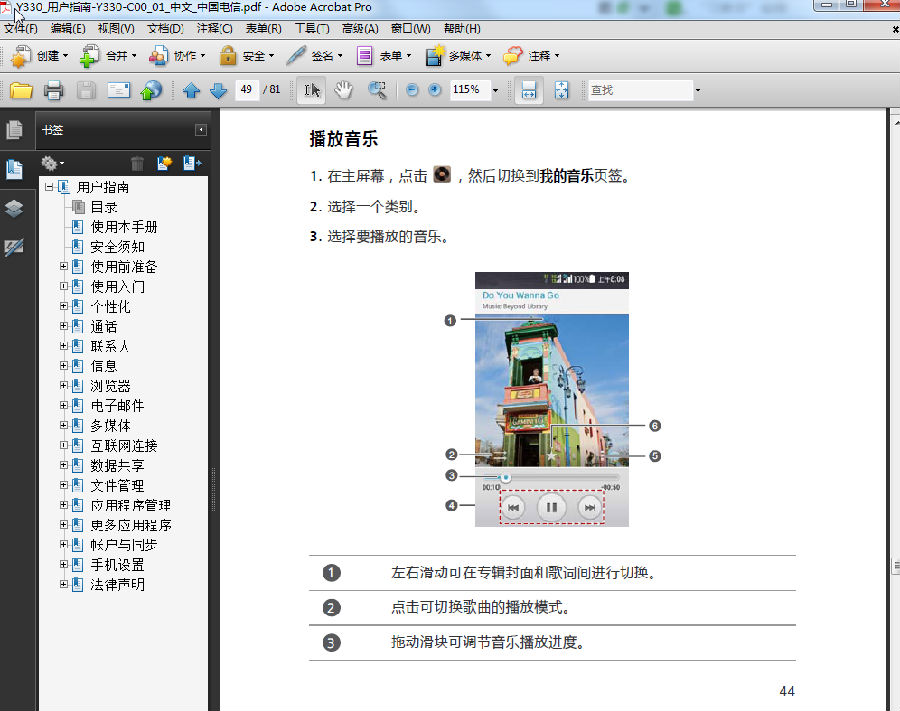The width and height of the screenshot is (900, 711).
Task: Open the page thumbnails navigation panel
Action: (15, 128)
